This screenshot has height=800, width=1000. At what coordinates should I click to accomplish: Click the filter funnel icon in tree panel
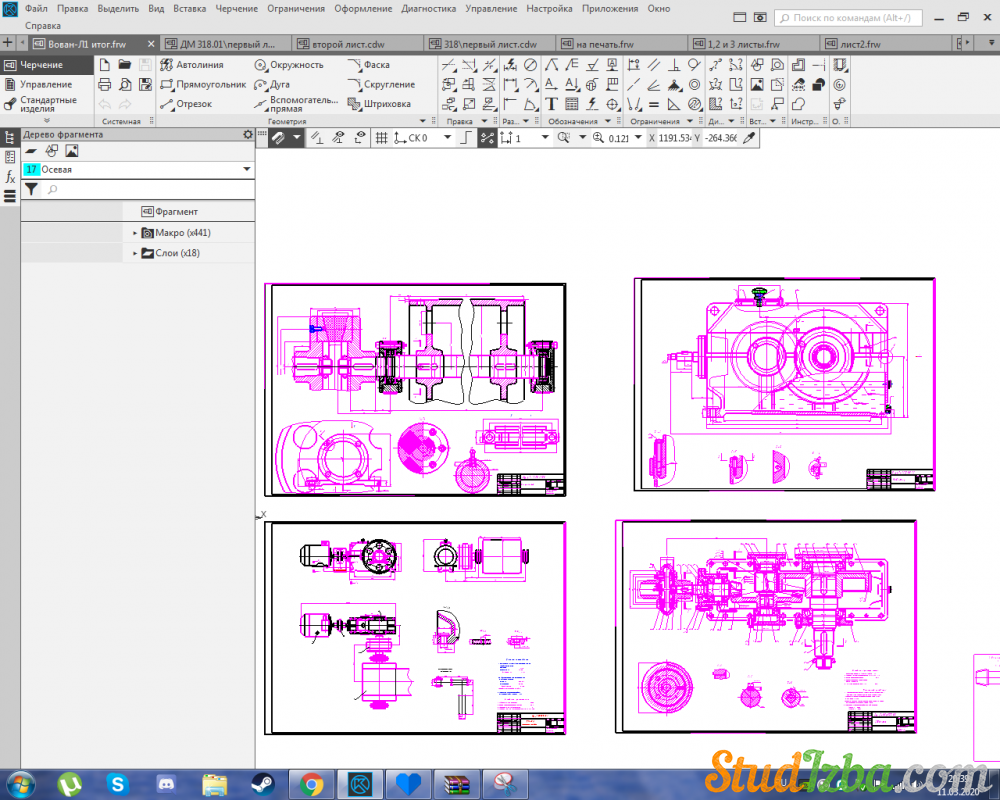[31, 188]
